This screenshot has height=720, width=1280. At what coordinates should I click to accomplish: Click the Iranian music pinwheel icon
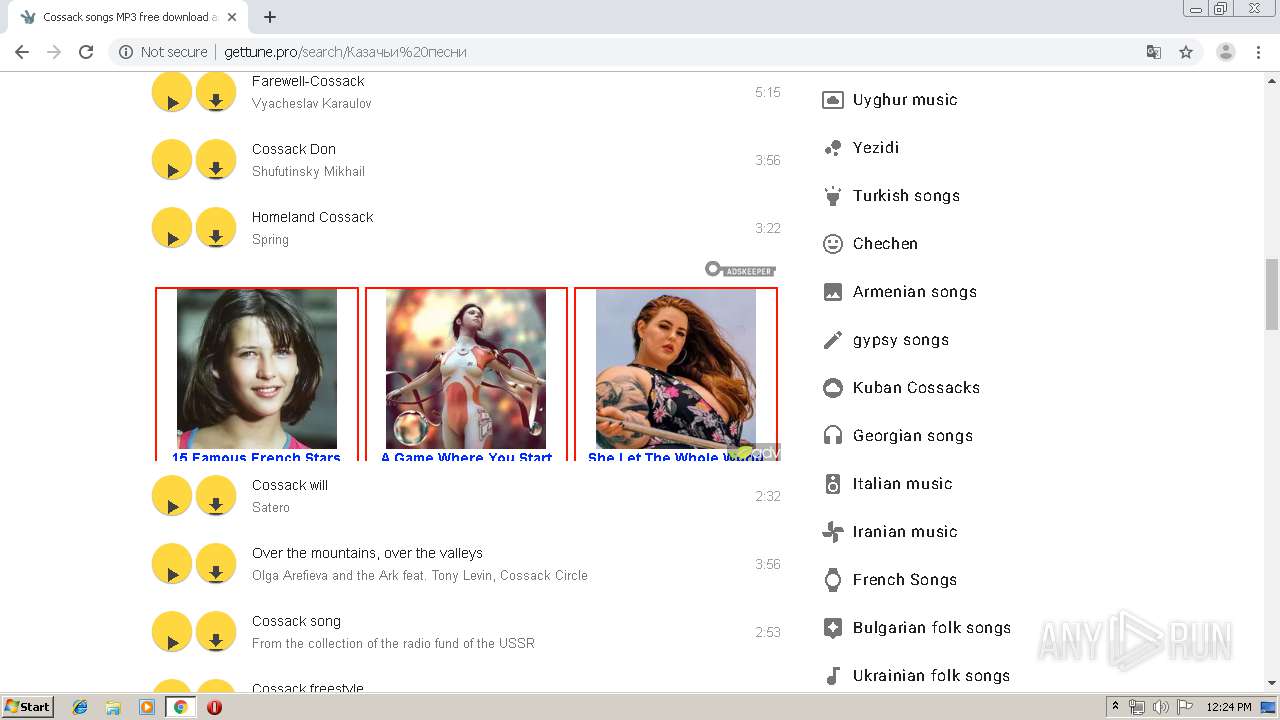(833, 532)
